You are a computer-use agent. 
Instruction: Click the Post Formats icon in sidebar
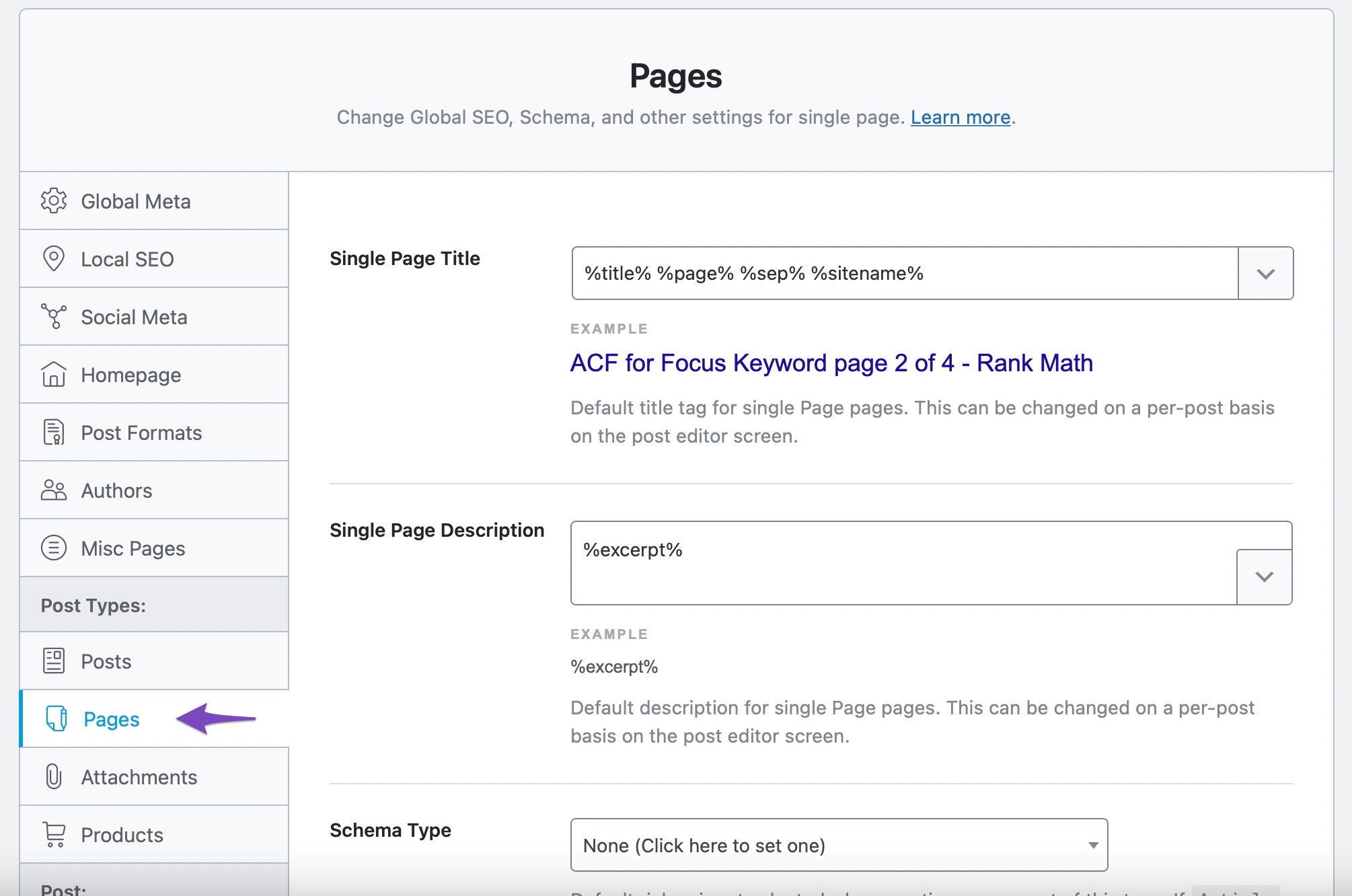coord(55,432)
